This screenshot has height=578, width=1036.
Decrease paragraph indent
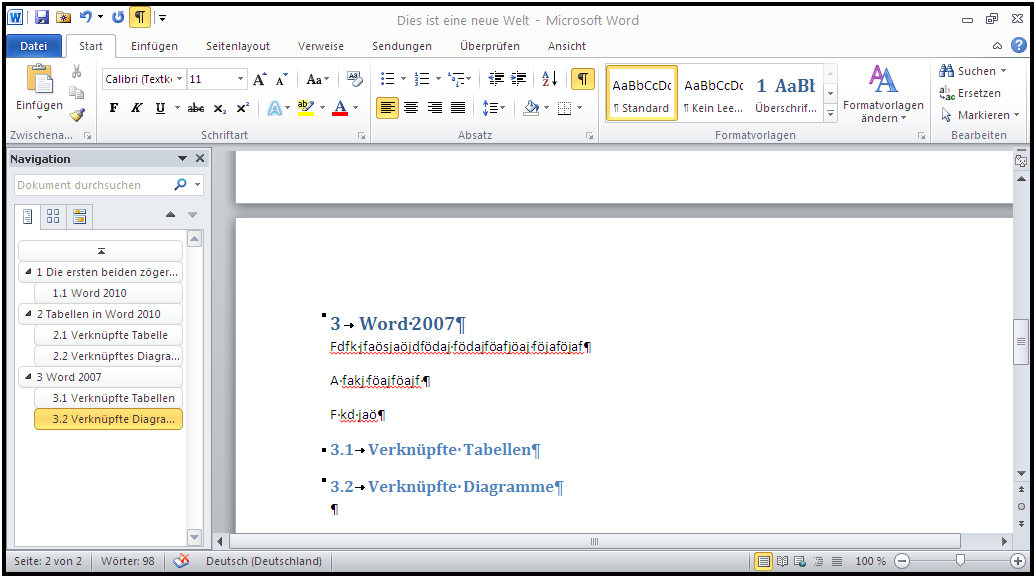pyautogui.click(x=496, y=79)
